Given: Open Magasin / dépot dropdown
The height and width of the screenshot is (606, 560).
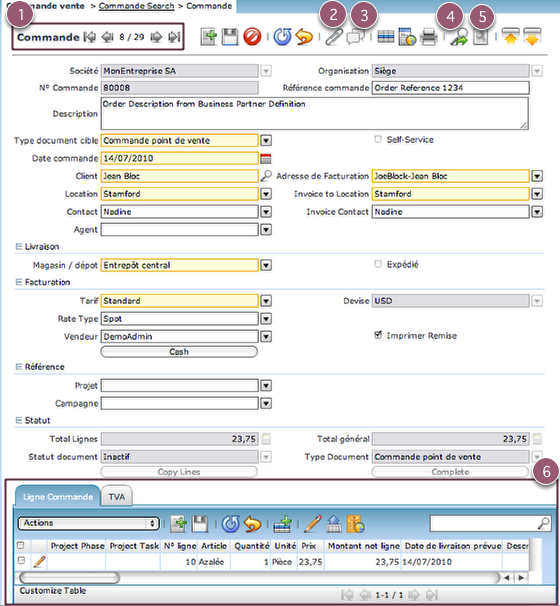Looking at the screenshot, I should coord(266,266).
